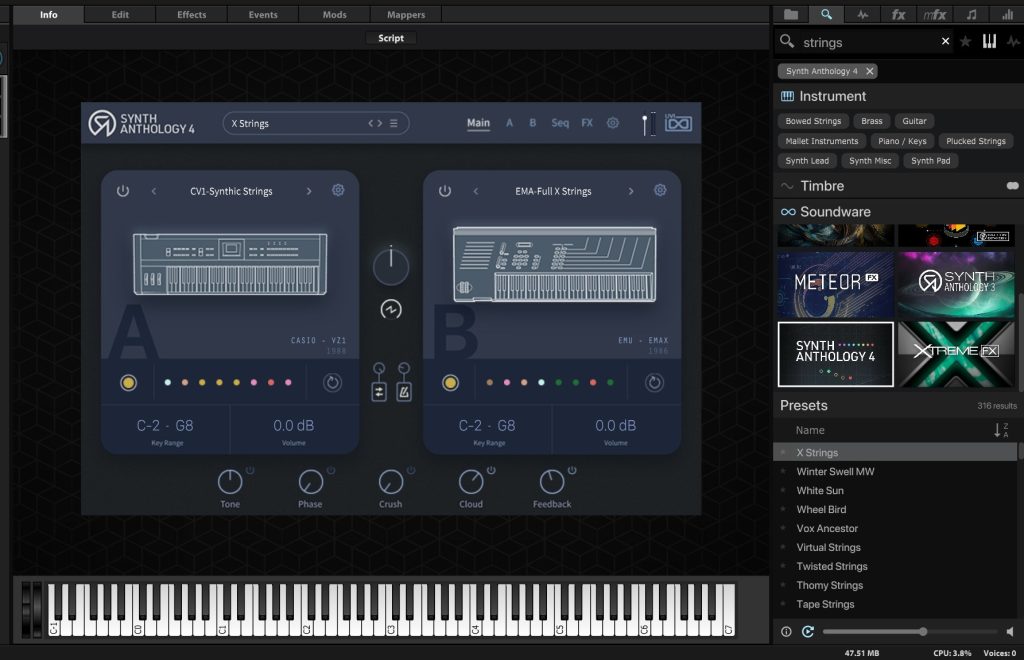Go to next layer A sound
This screenshot has height=660, width=1024.
(309, 191)
